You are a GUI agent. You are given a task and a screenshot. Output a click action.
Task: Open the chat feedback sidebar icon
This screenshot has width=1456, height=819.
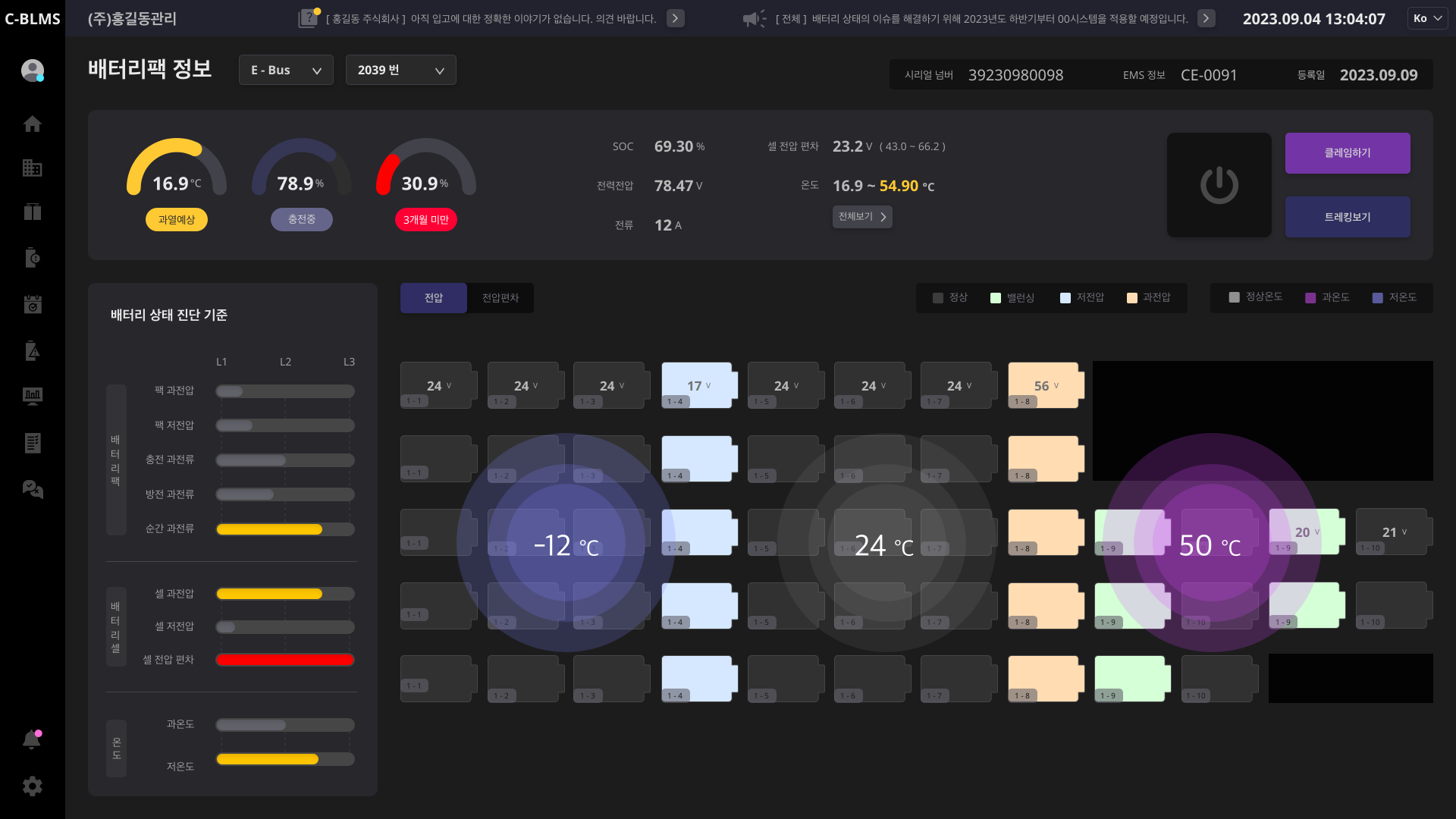[x=32, y=489]
